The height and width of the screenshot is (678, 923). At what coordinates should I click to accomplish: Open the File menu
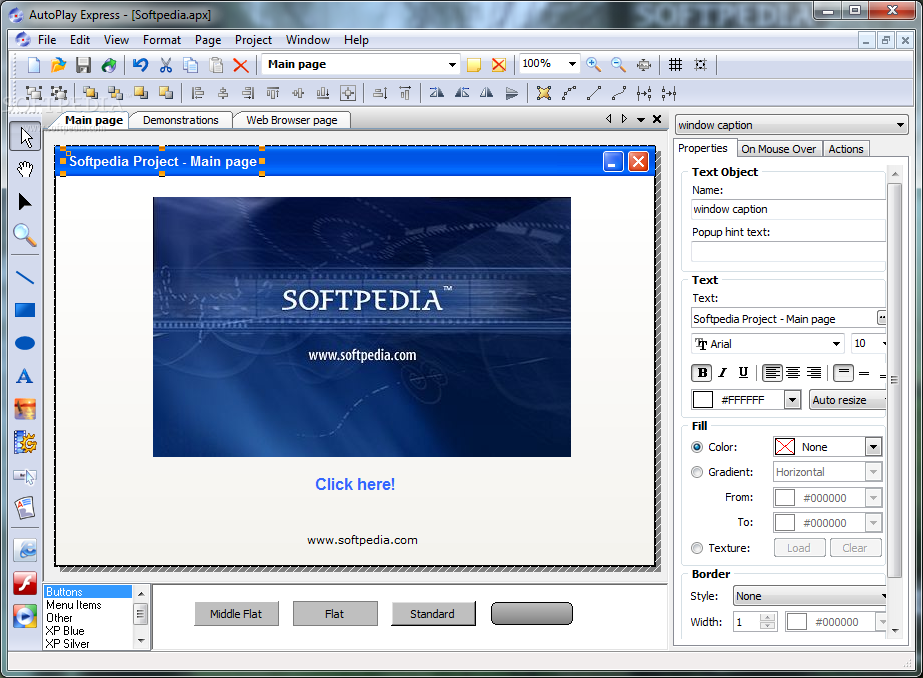point(47,40)
